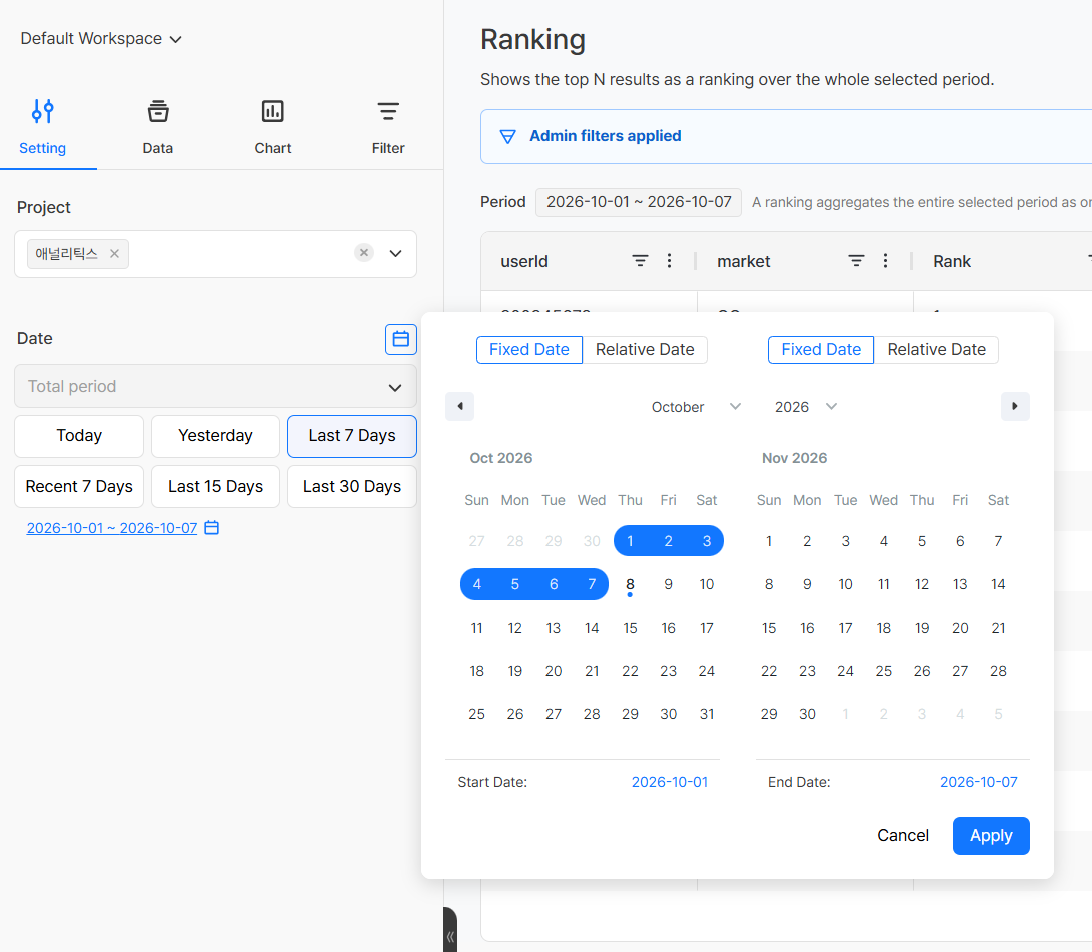Remove the 애널리틱스 project tag
1092x952 pixels.
[114, 253]
